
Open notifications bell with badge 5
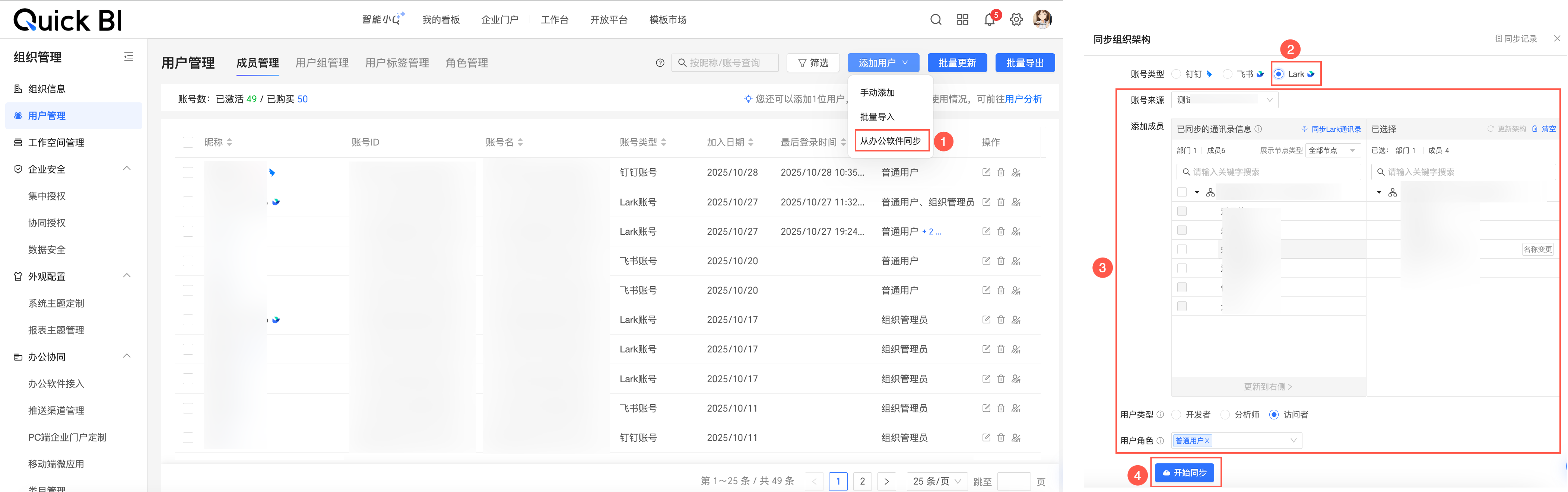tap(989, 19)
